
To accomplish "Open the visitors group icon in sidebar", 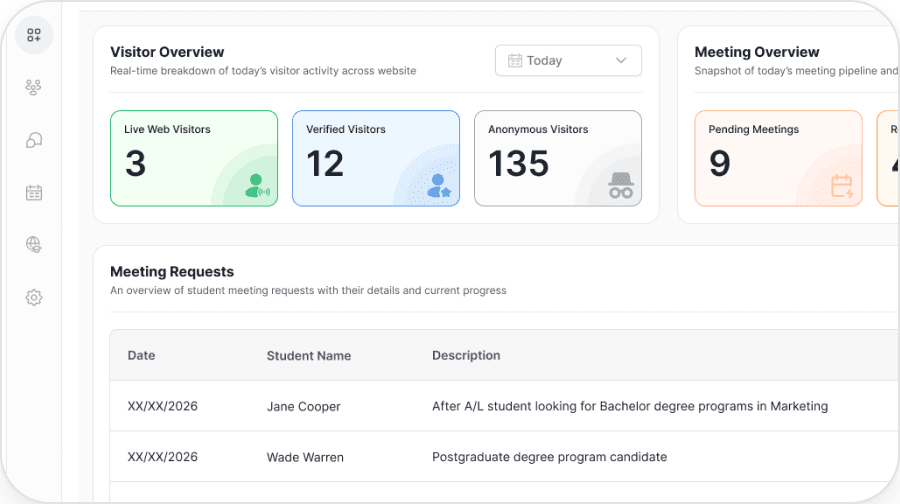I will (x=33, y=87).
